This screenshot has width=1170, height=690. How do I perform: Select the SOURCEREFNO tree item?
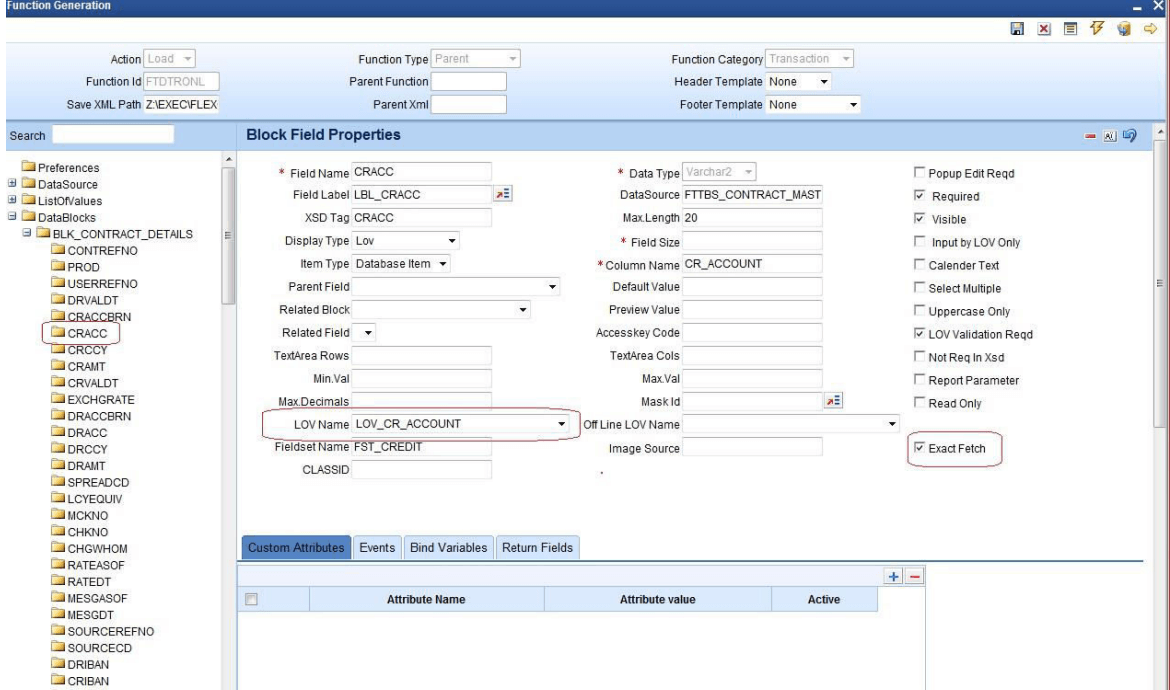click(x=110, y=631)
